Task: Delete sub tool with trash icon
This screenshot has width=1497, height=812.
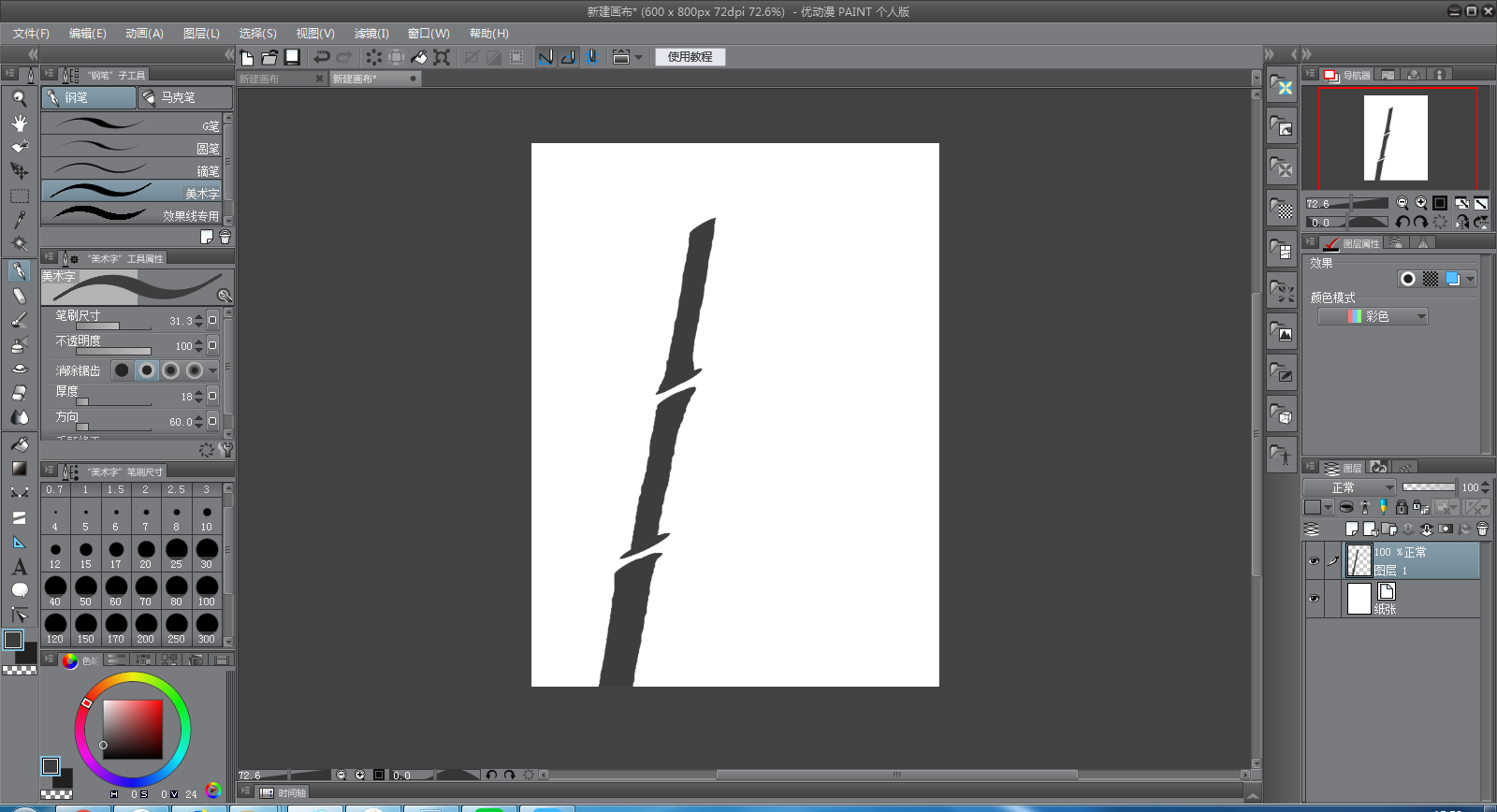Action: pos(225,238)
